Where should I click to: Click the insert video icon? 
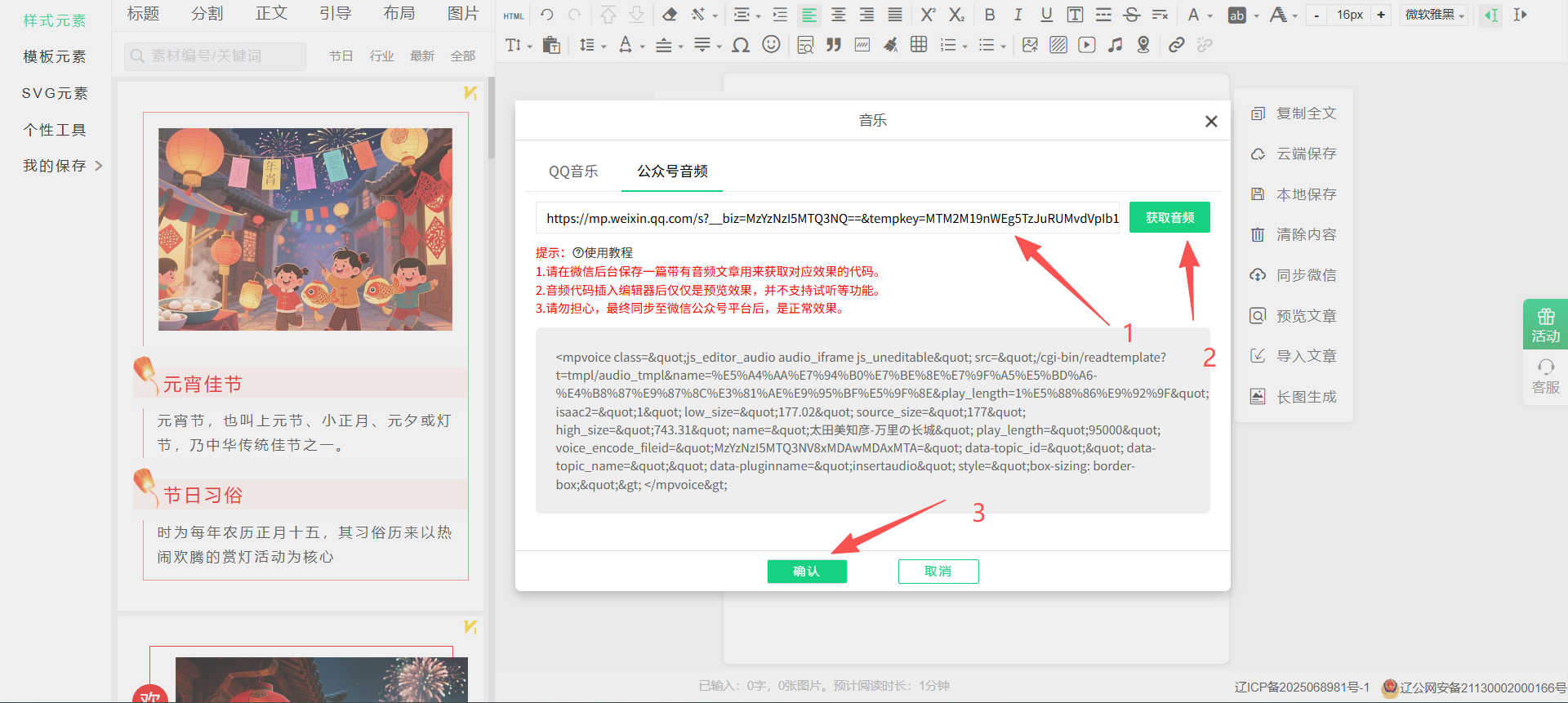[x=1086, y=45]
